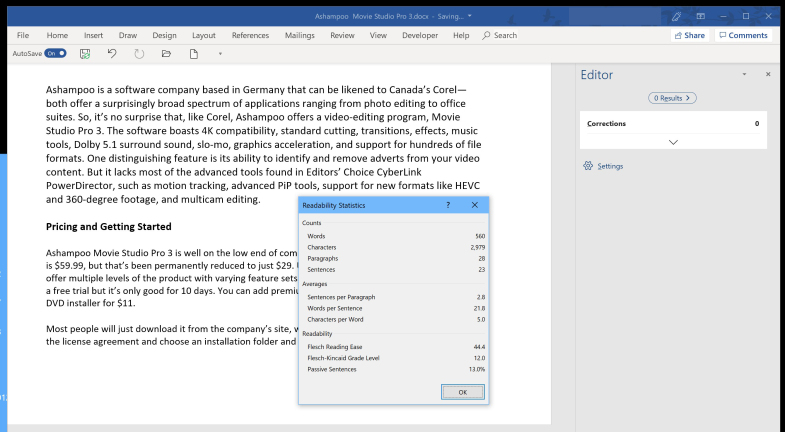Close the Editor pane
Viewport: 785px width, 432px height.
[x=768, y=74]
